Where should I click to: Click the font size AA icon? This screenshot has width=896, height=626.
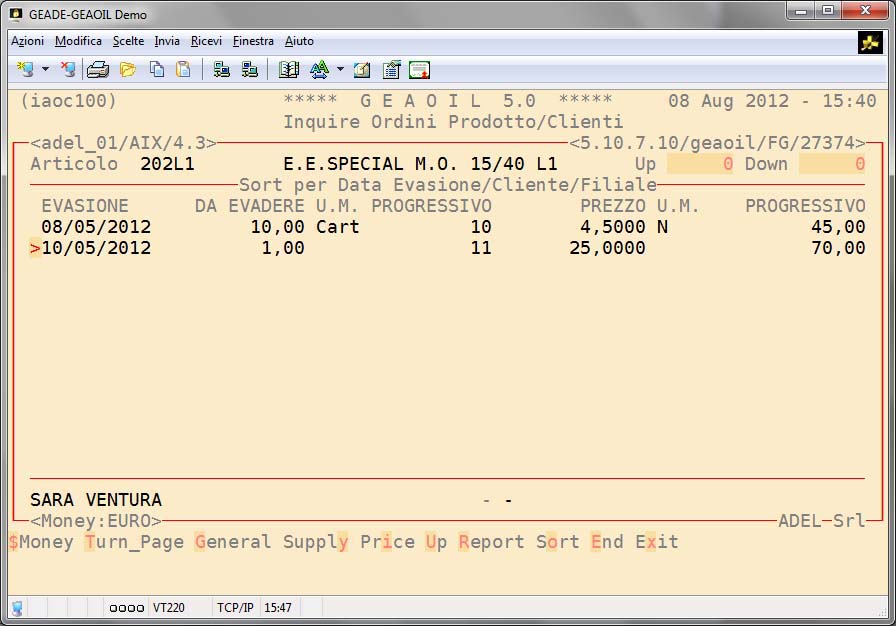319,69
